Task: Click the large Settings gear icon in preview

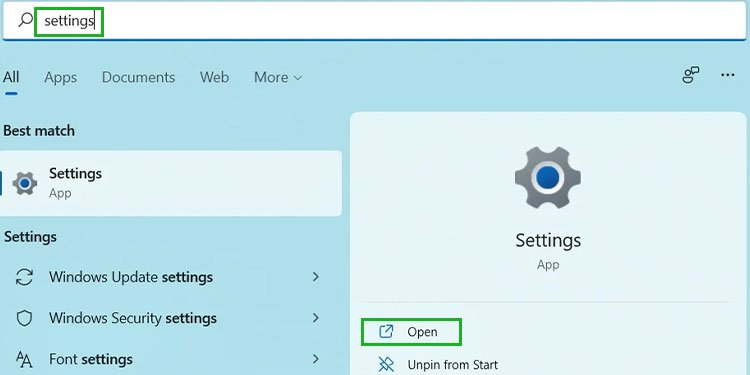Action: [x=548, y=177]
